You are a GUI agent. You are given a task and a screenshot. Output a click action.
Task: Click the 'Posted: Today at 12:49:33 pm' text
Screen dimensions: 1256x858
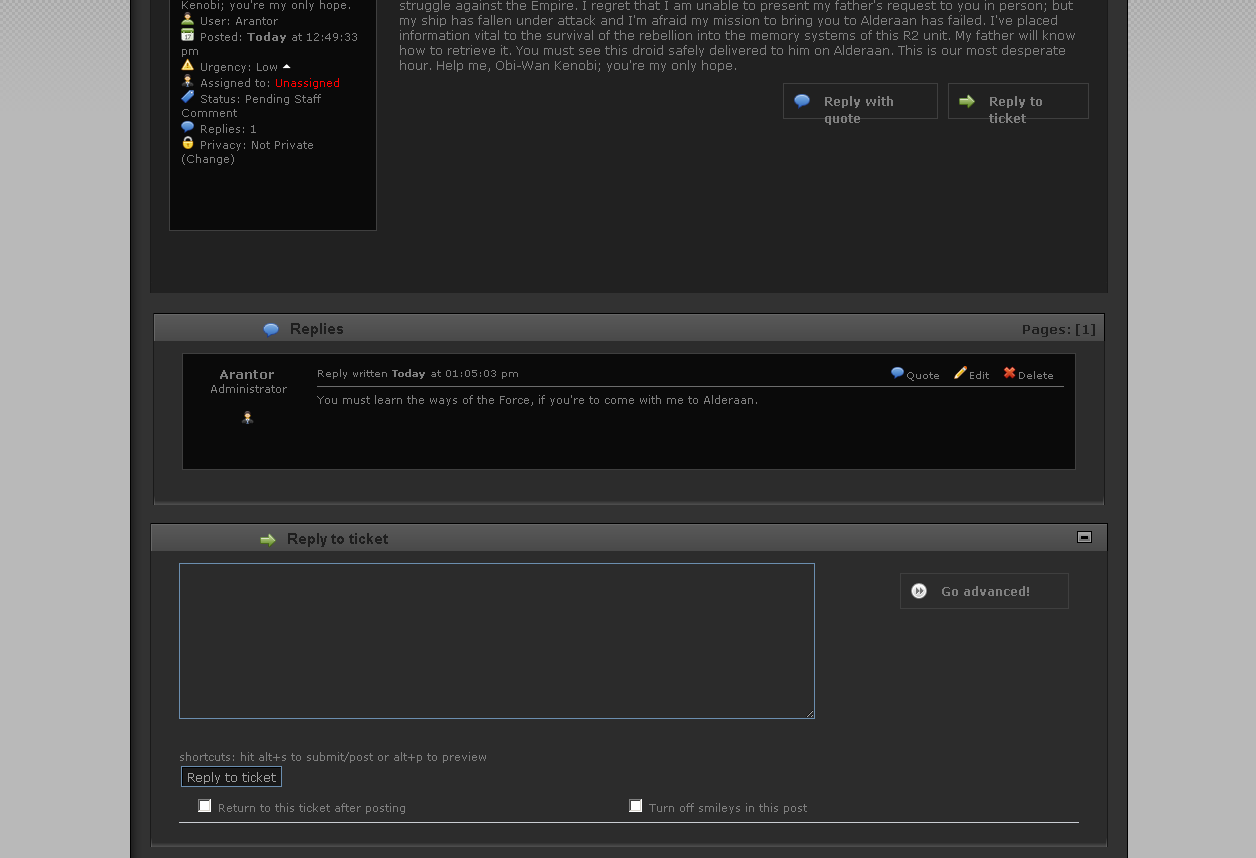[270, 44]
